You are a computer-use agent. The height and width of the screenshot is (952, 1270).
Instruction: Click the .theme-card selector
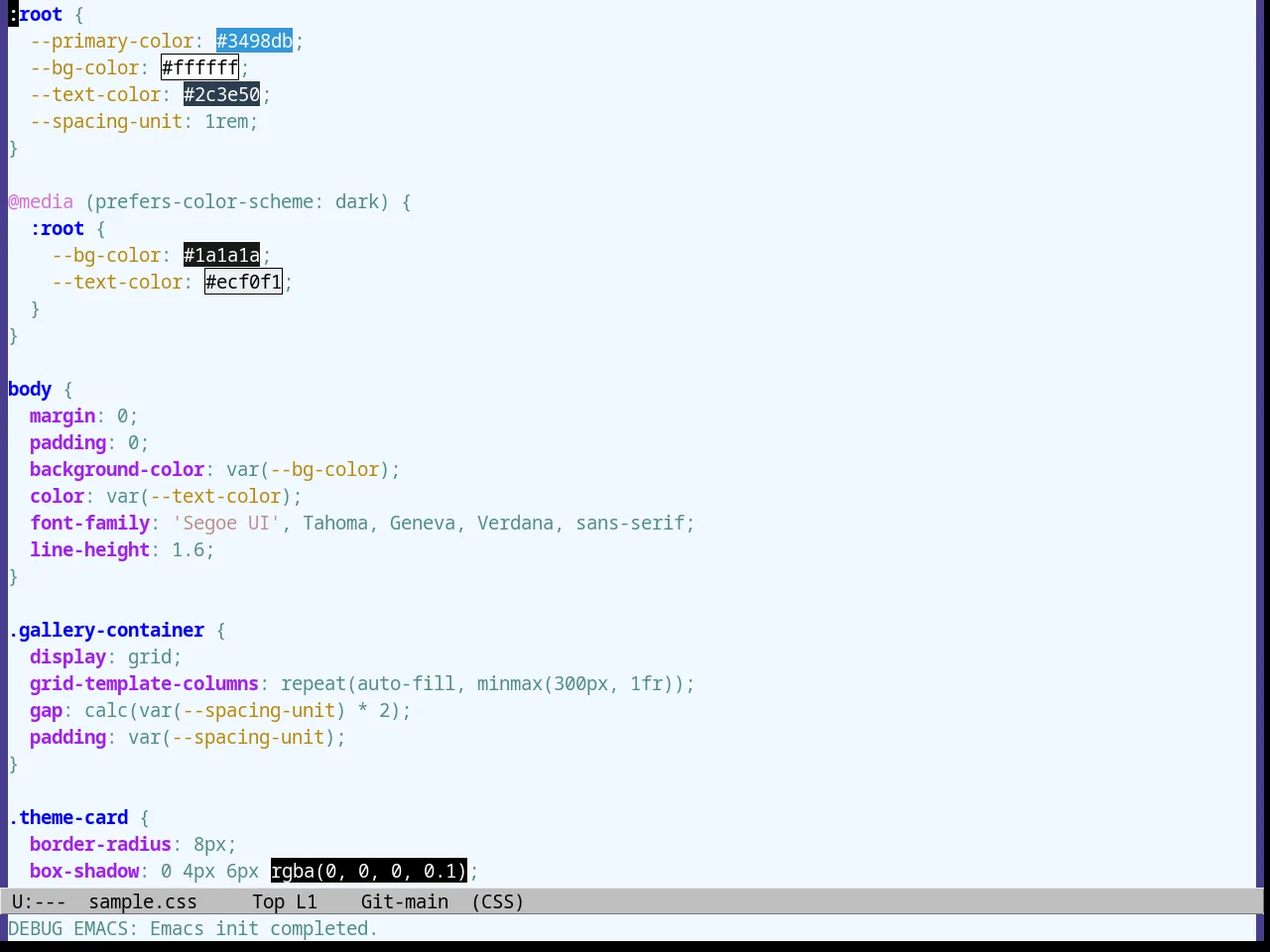tap(68, 817)
